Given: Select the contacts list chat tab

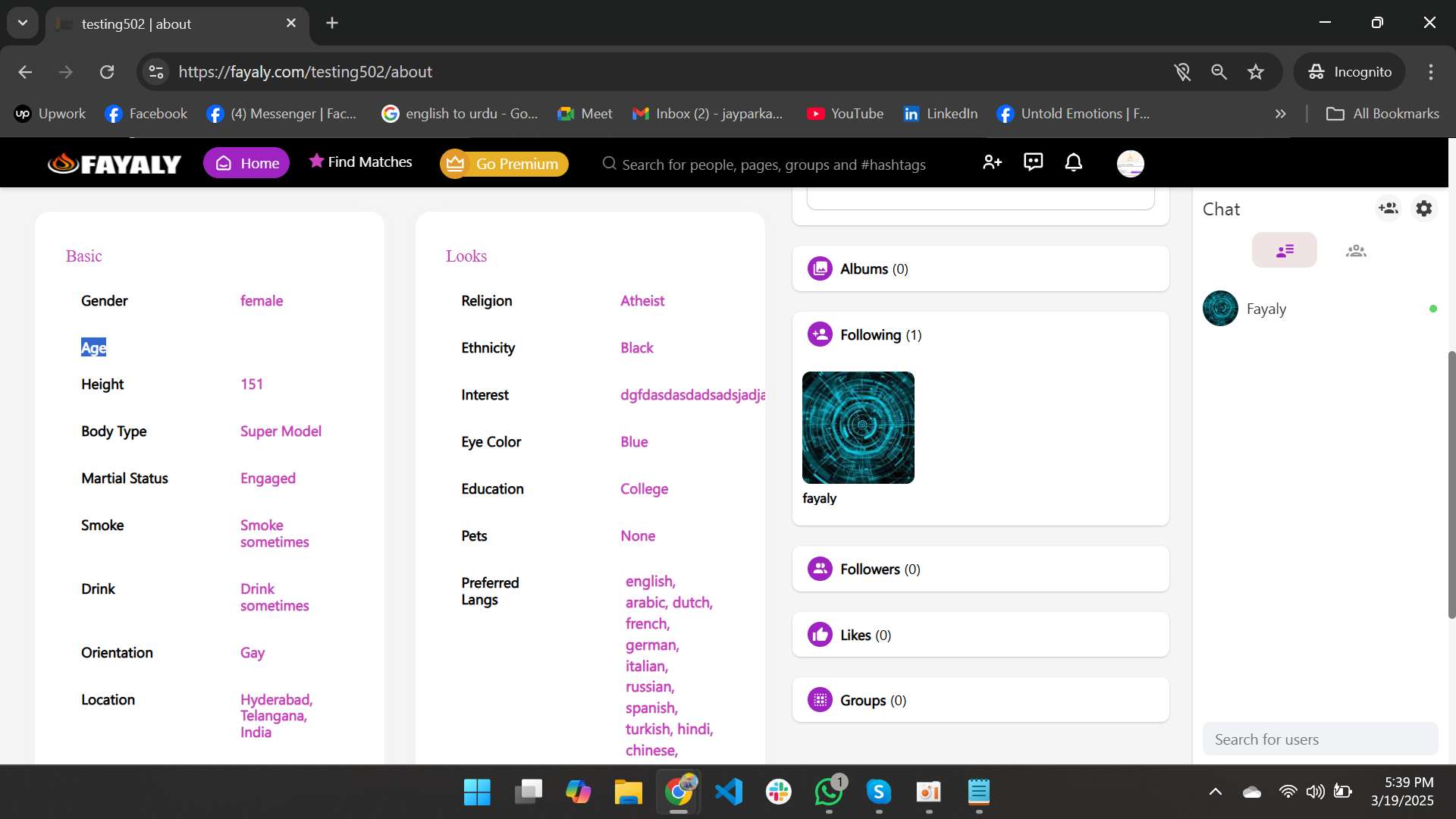Looking at the screenshot, I should pos(1284,251).
